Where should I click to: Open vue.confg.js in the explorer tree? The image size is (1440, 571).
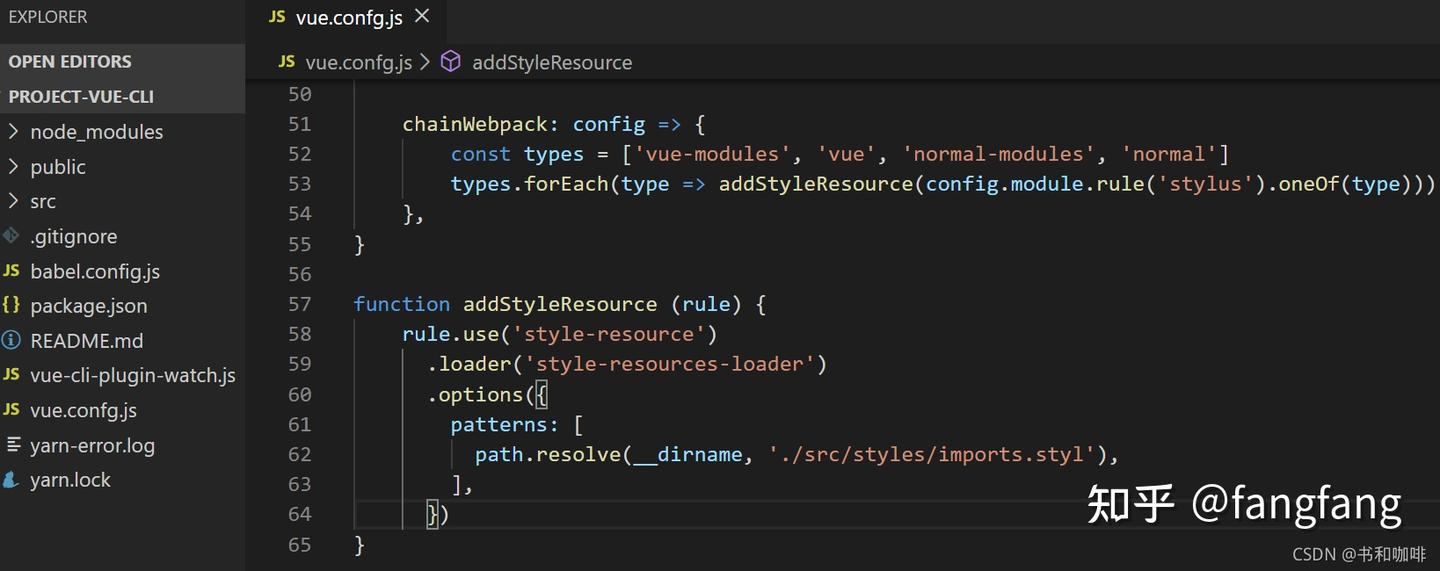[x=84, y=411]
